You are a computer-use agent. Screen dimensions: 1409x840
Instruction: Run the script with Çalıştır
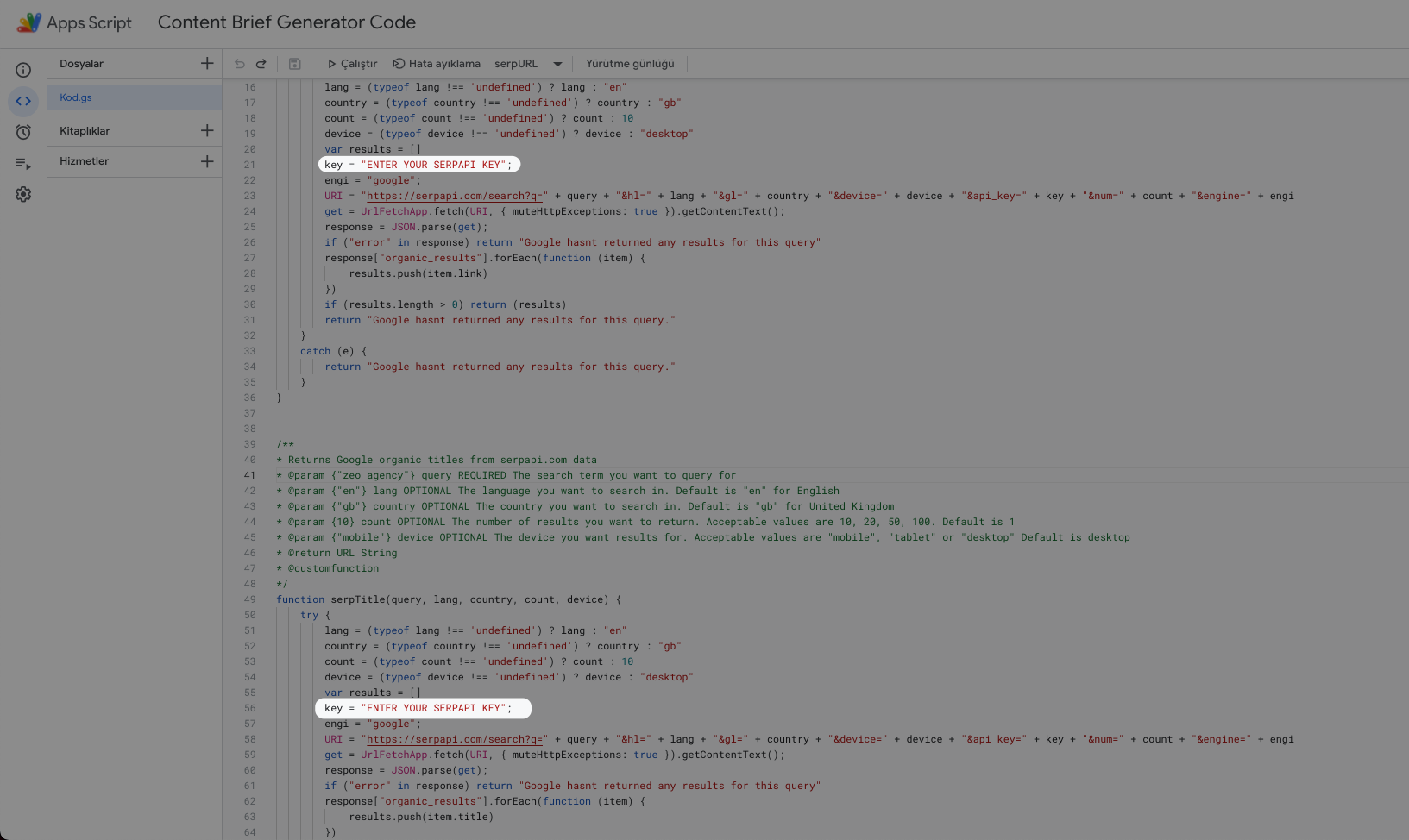click(352, 64)
